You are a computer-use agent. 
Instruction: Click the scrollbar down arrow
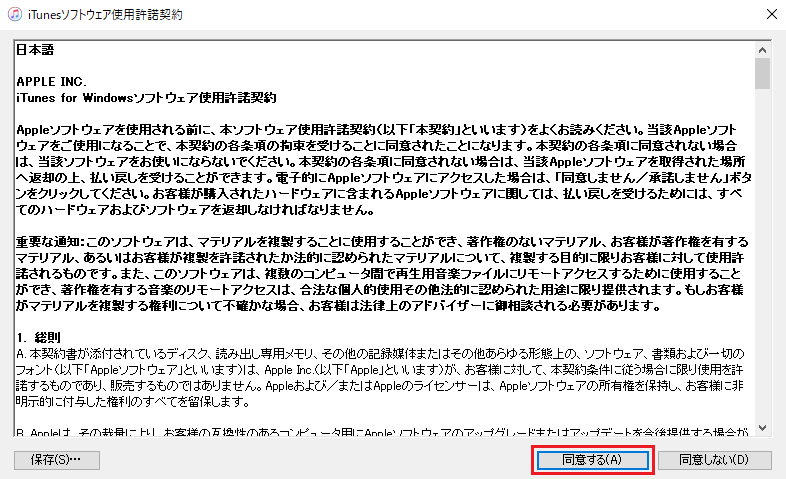pos(762,428)
